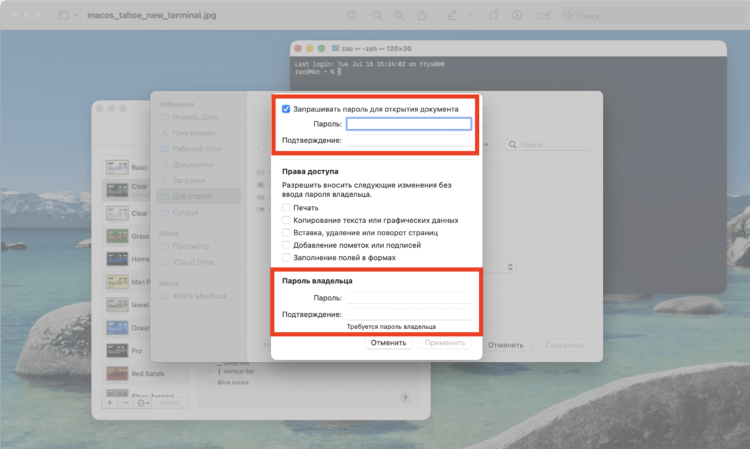Uncheck require password to open document
This screenshot has width=750, height=449.
(x=286, y=109)
